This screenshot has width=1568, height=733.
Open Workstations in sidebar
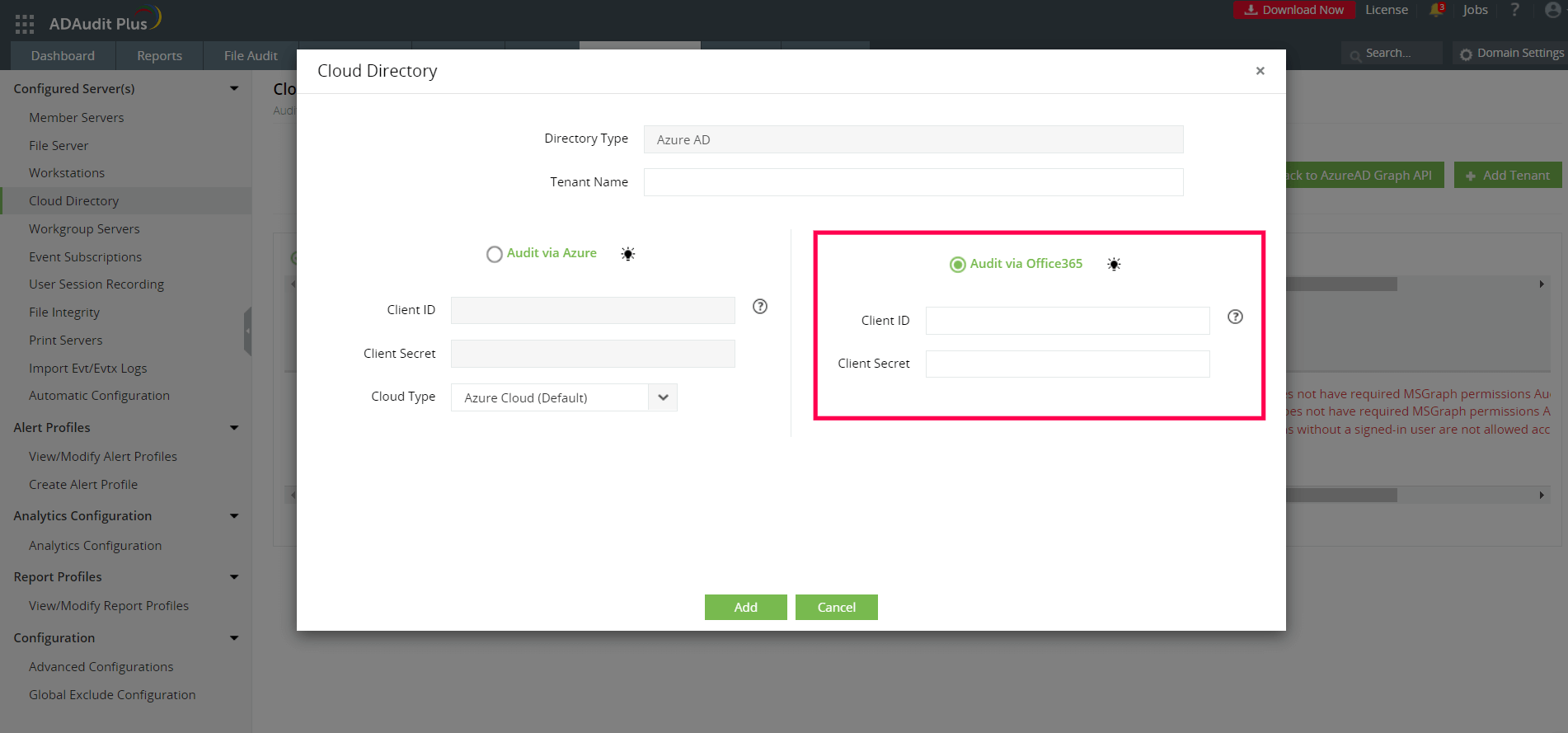pos(67,173)
